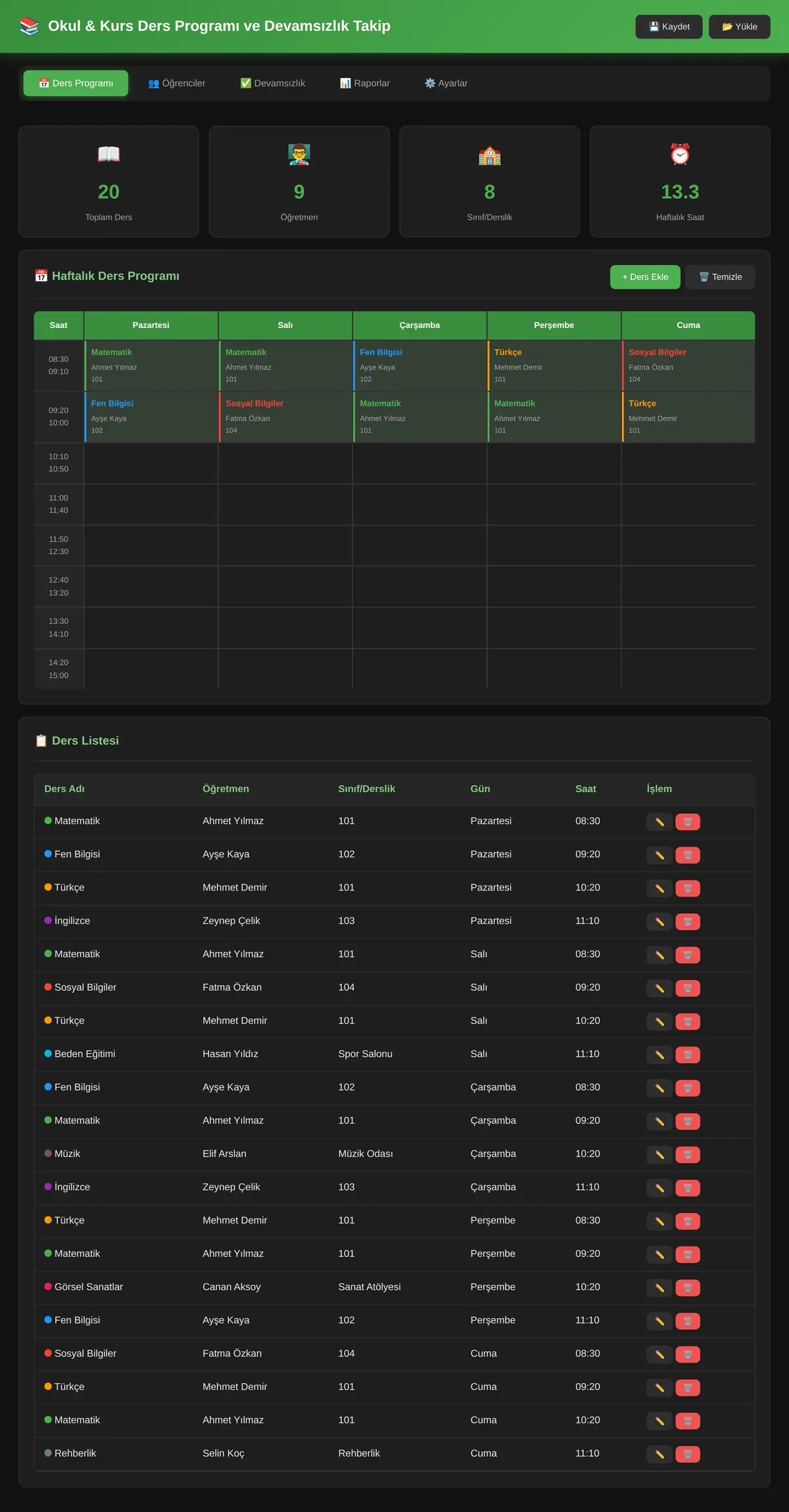
Task: Delete the Beden Eğitimi lesson row
Action: [x=688, y=1055]
